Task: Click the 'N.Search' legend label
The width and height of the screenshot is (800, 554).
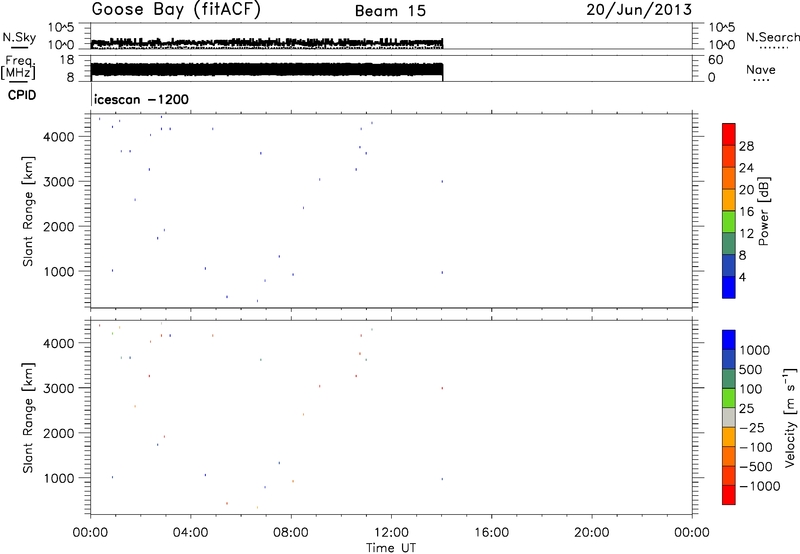Action: coord(772,37)
